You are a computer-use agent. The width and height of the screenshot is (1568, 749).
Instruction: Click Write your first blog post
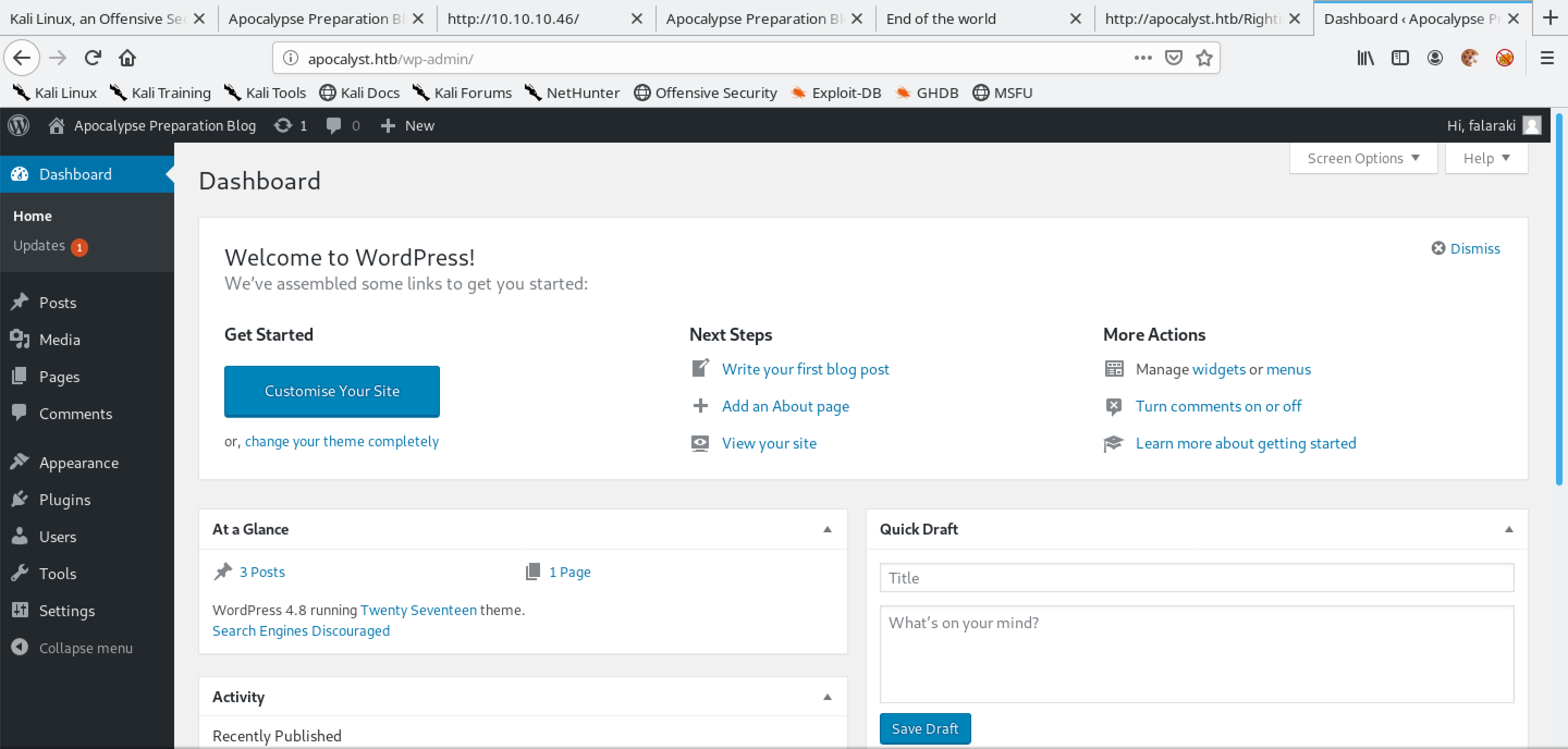coord(805,369)
